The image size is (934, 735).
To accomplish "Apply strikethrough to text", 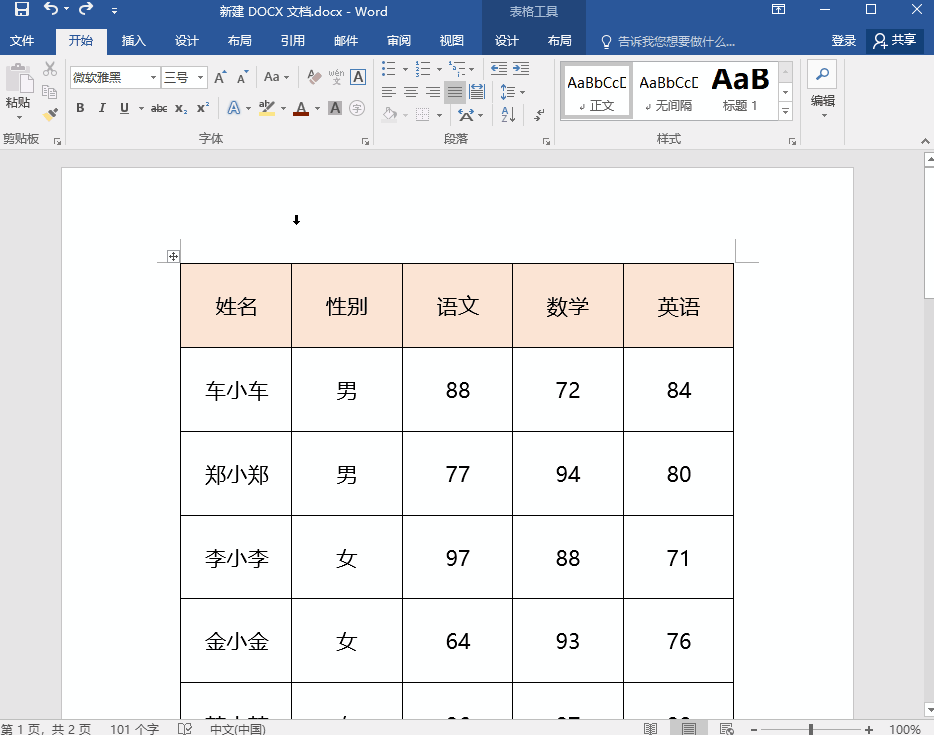I will pyautogui.click(x=158, y=108).
